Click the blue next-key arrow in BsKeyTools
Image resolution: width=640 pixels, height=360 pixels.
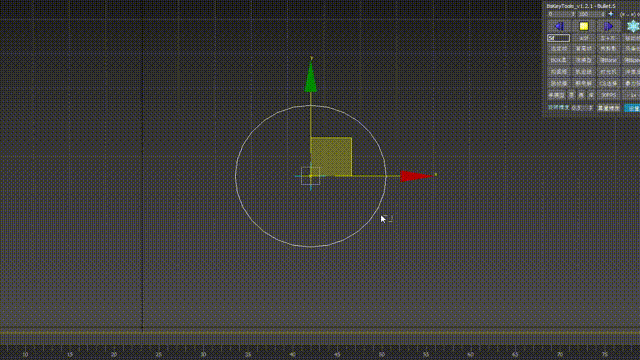tap(608, 27)
